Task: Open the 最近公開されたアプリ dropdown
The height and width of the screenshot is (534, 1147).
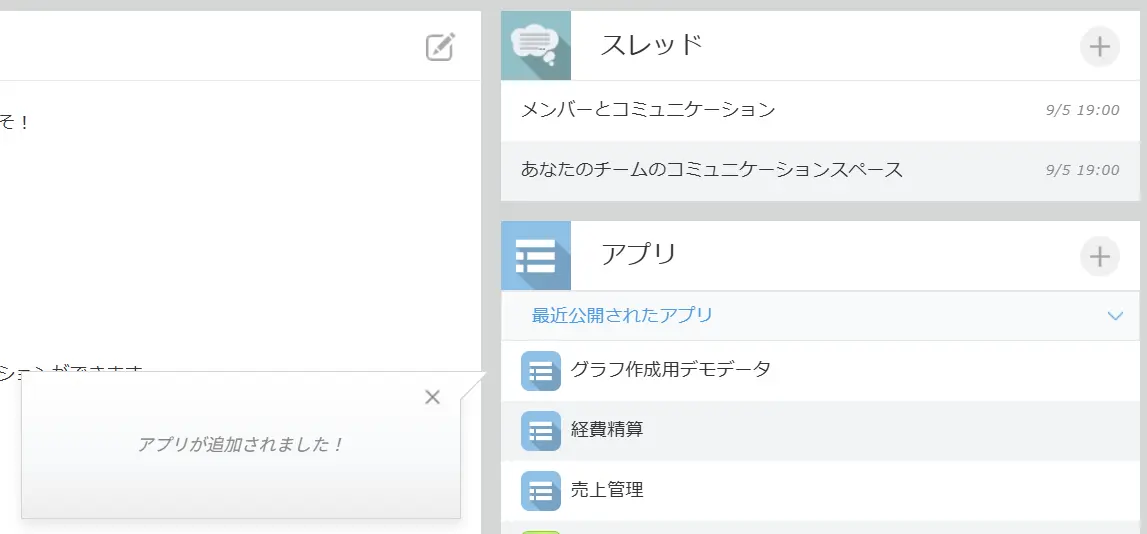Action: [622, 316]
